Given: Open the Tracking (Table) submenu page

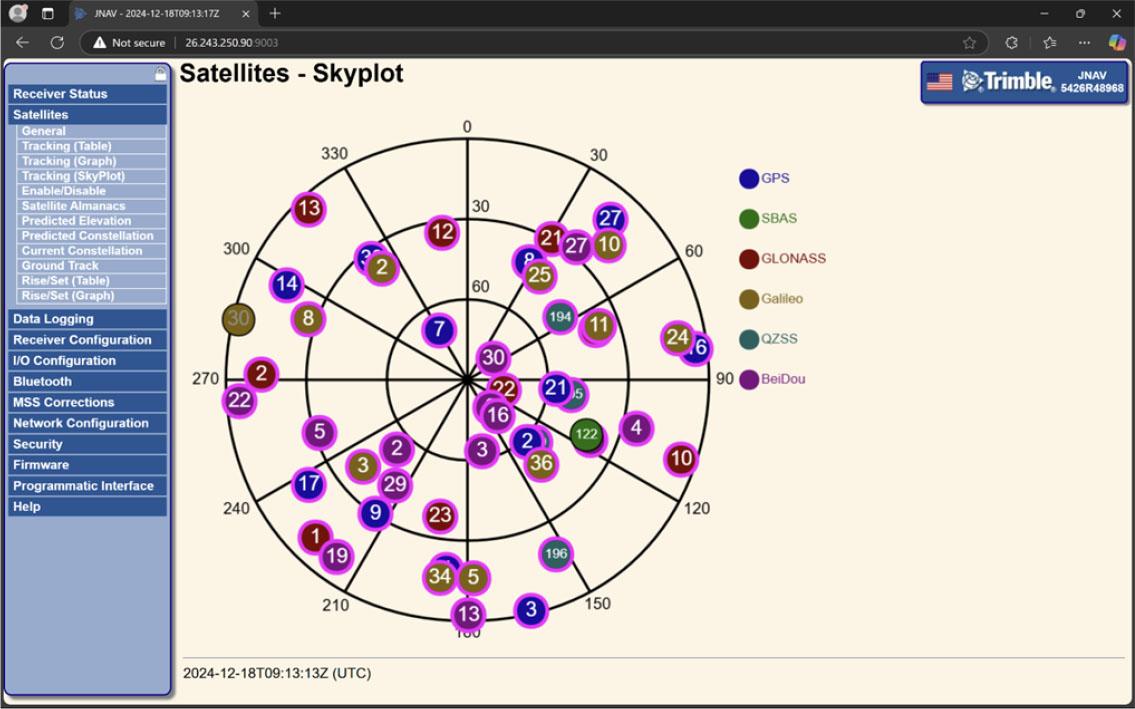Looking at the screenshot, I should (x=66, y=146).
